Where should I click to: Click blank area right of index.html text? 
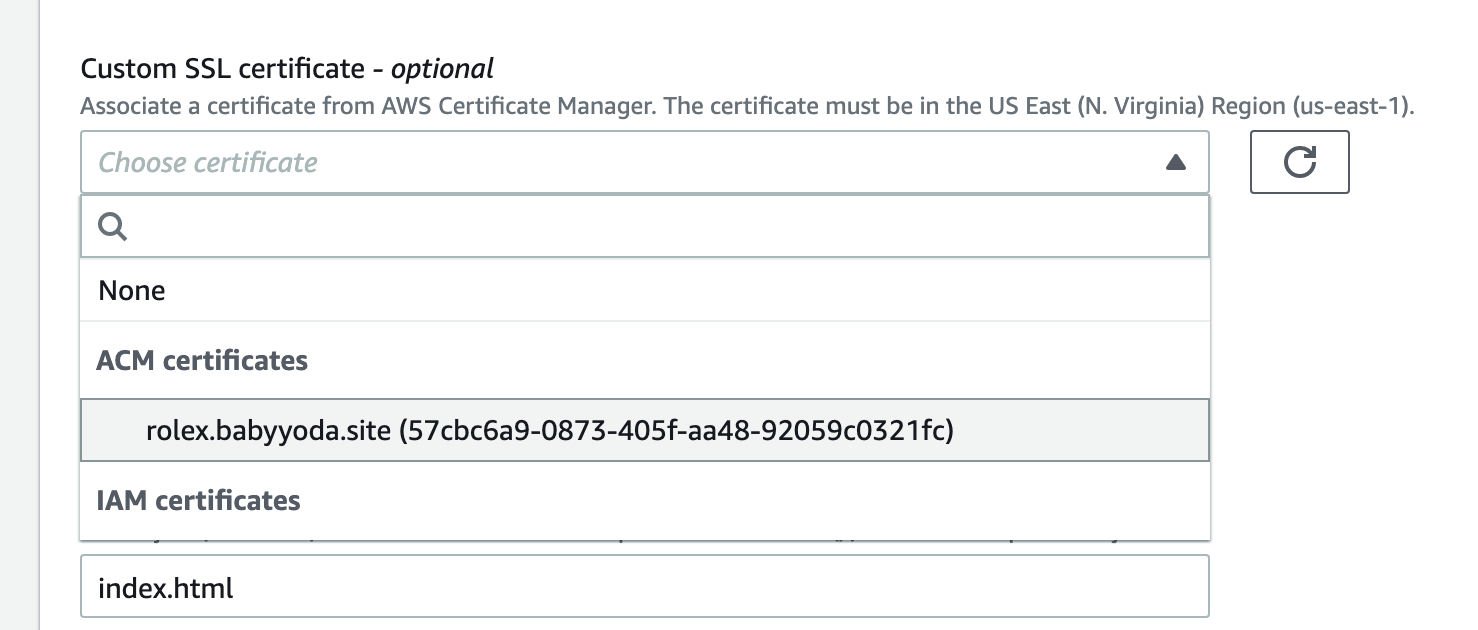coord(720,587)
